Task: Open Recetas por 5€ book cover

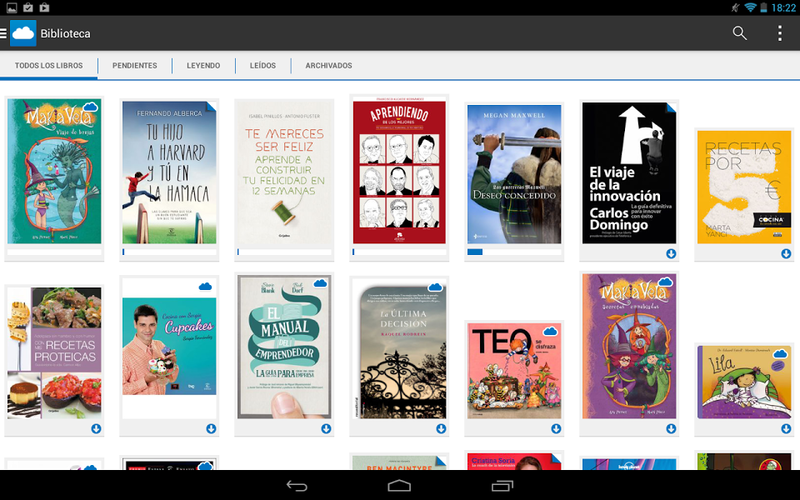Action: [744, 187]
